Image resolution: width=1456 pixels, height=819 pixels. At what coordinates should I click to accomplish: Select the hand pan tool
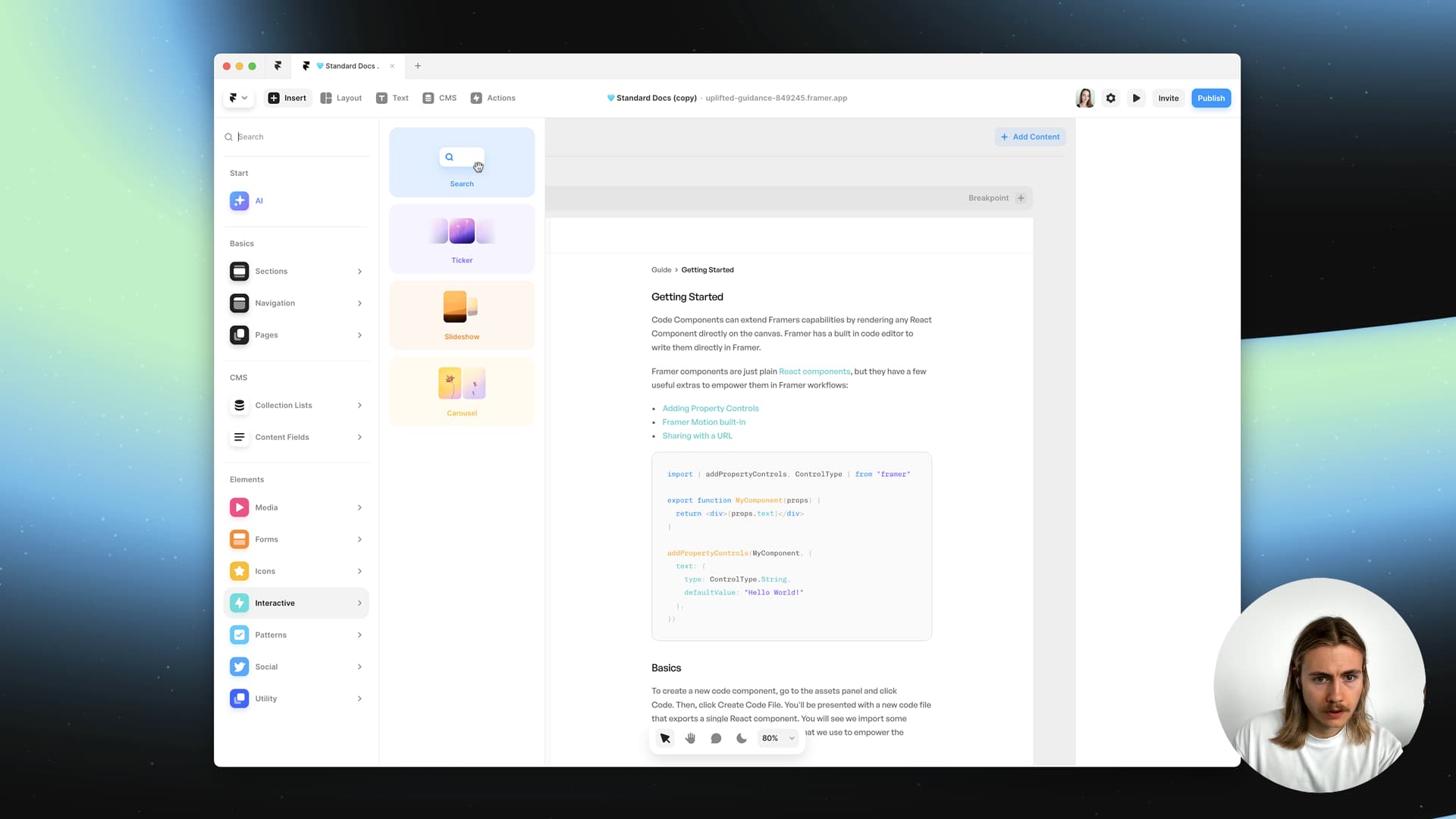[x=690, y=738]
